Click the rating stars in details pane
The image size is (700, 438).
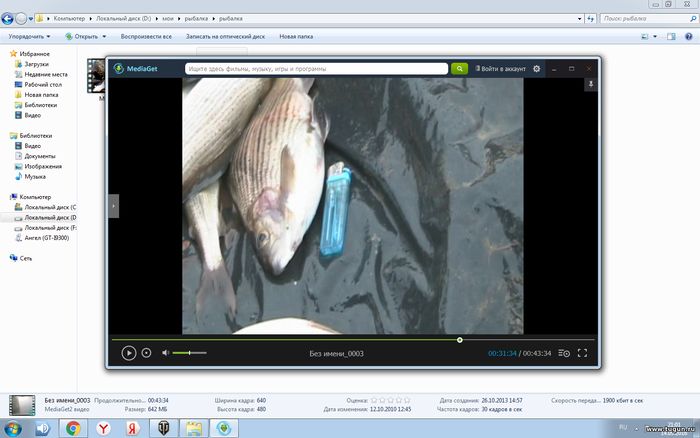pyautogui.click(x=391, y=400)
